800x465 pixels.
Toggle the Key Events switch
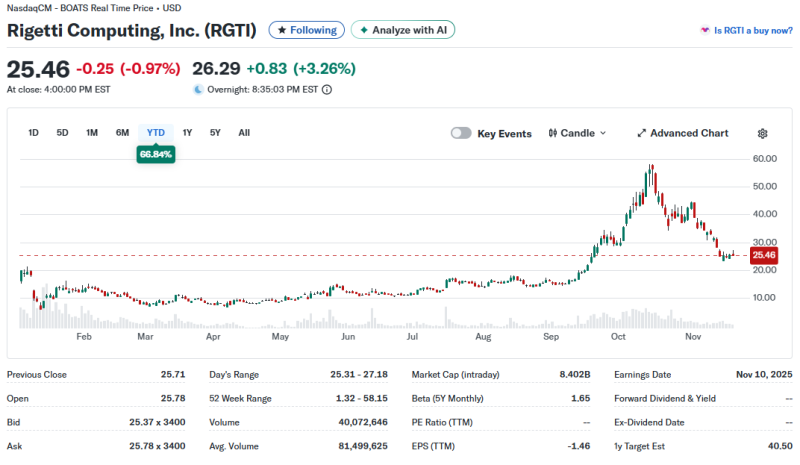pyautogui.click(x=461, y=133)
